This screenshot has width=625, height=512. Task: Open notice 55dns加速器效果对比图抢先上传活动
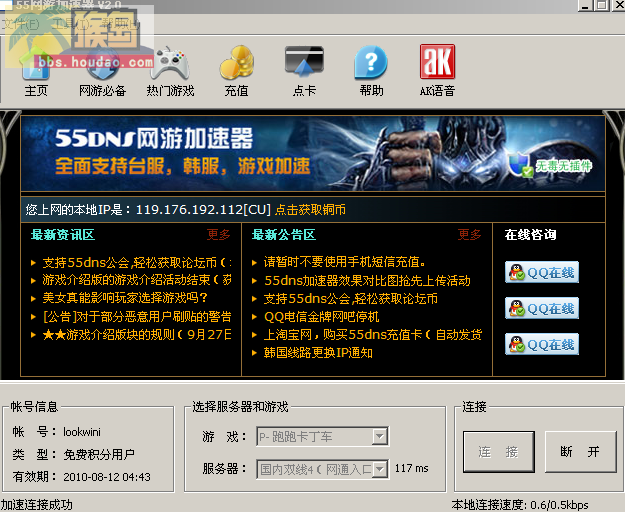(x=367, y=281)
